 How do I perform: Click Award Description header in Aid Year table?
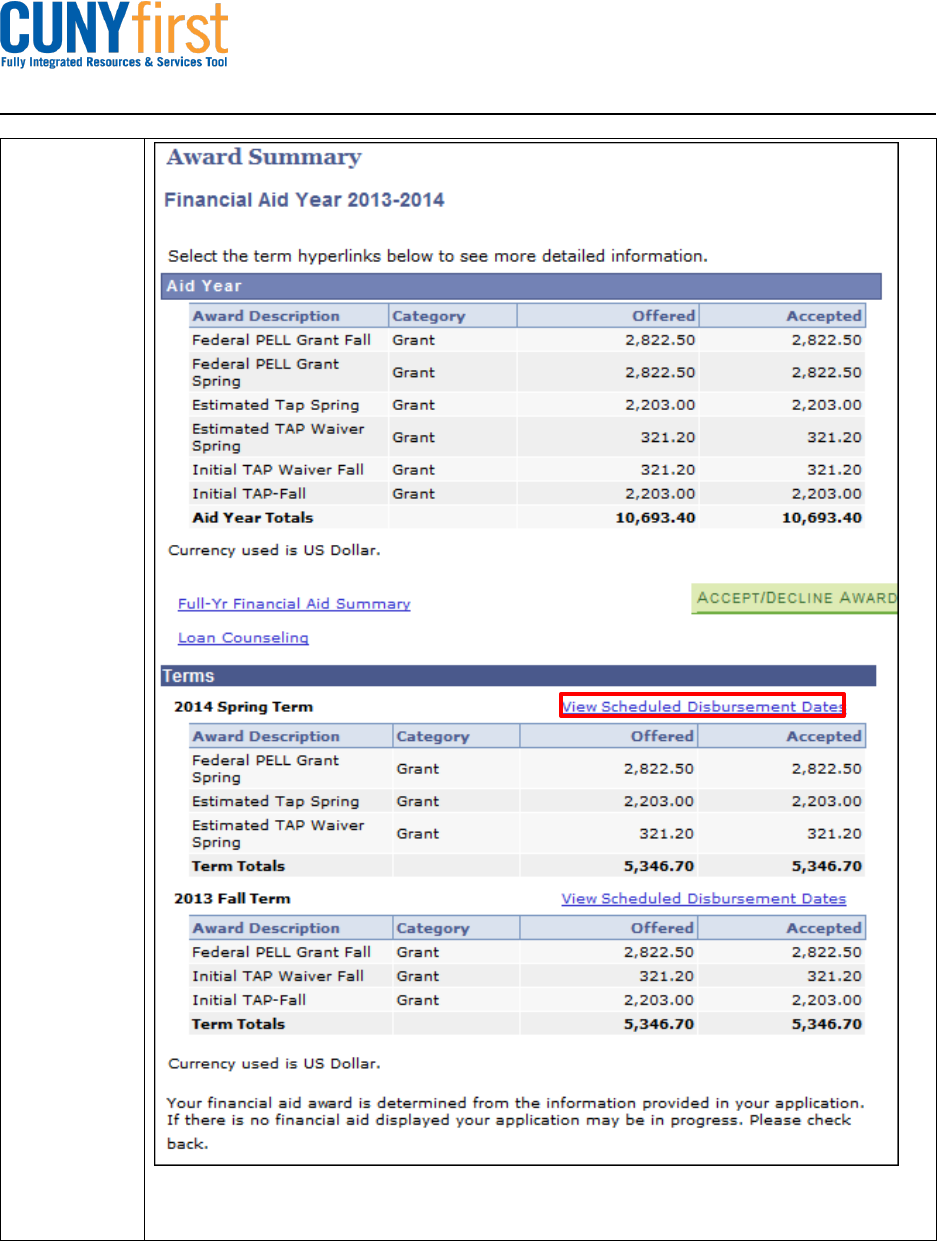288,316
